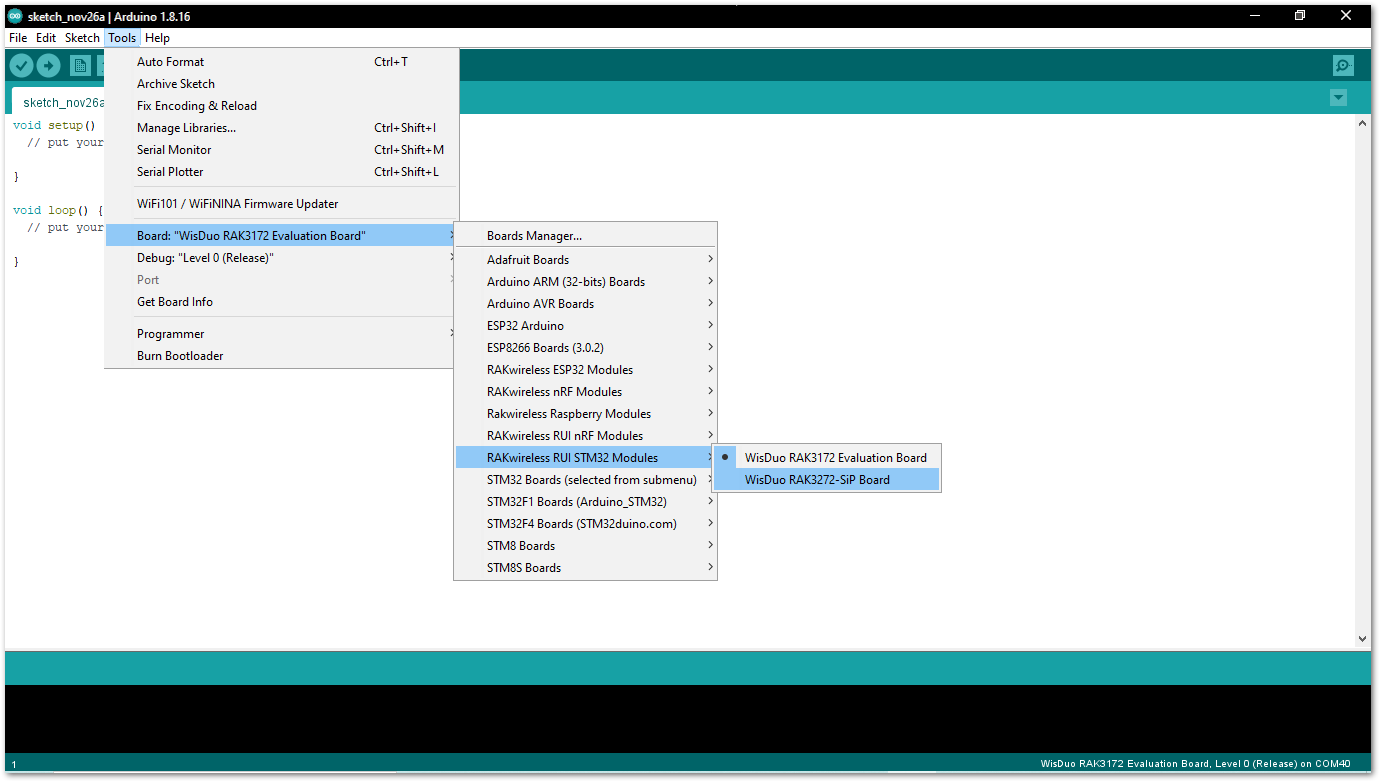Expand RAKwireless RUI nRF Modules
The height and width of the screenshot is (782, 1380).
(x=586, y=436)
